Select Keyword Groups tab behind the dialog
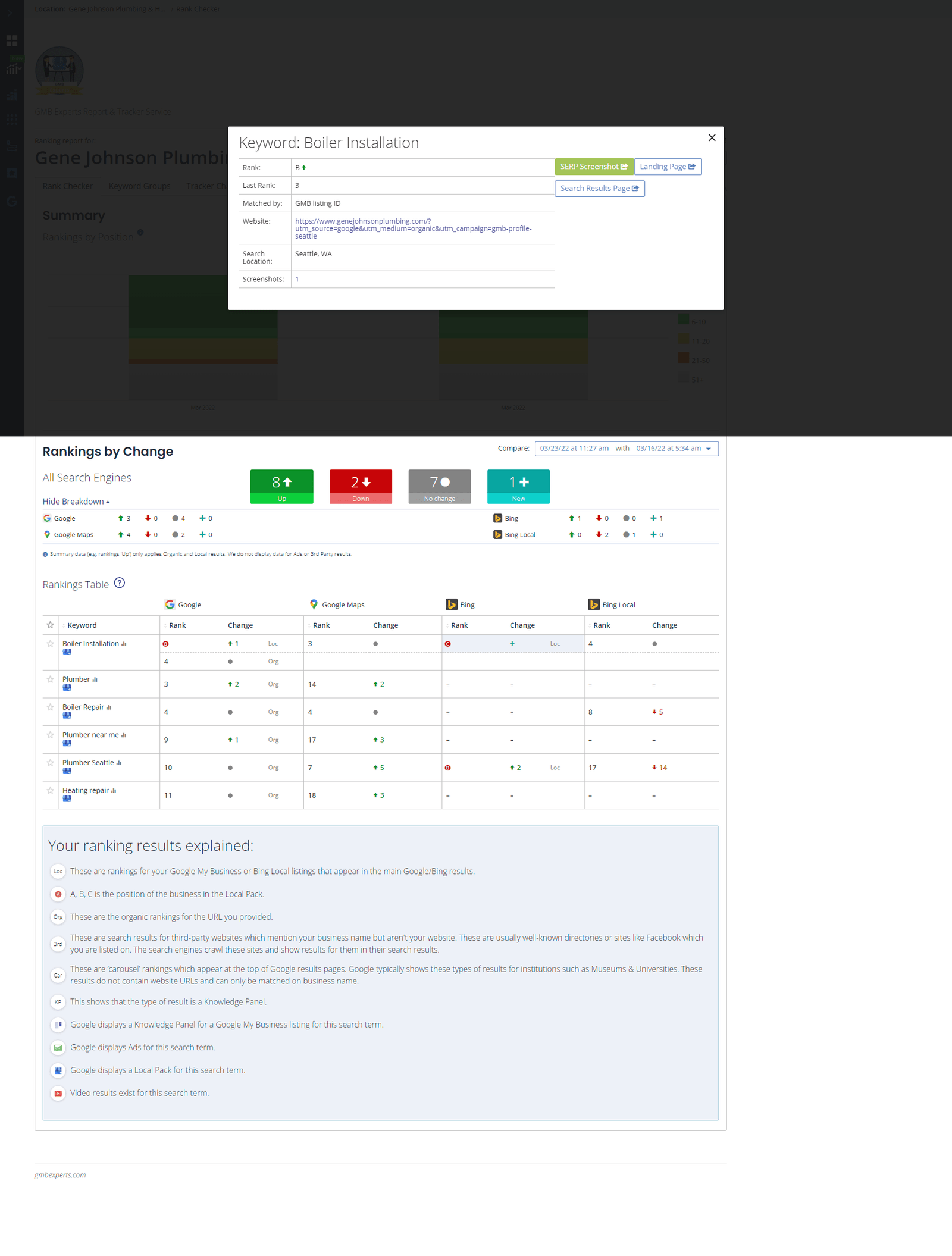Screen dimensions: 952x1256 (x=140, y=186)
